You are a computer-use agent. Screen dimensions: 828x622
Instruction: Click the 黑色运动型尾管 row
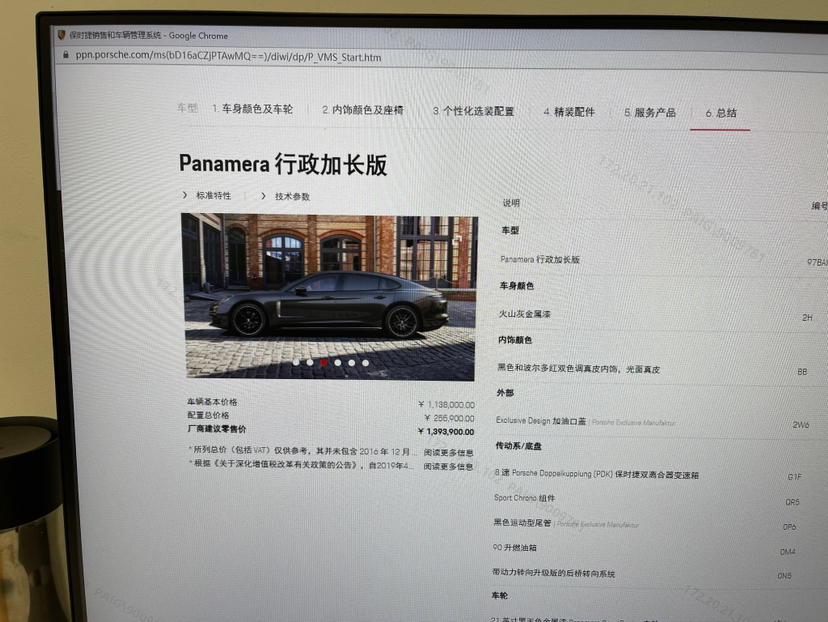(x=645, y=524)
